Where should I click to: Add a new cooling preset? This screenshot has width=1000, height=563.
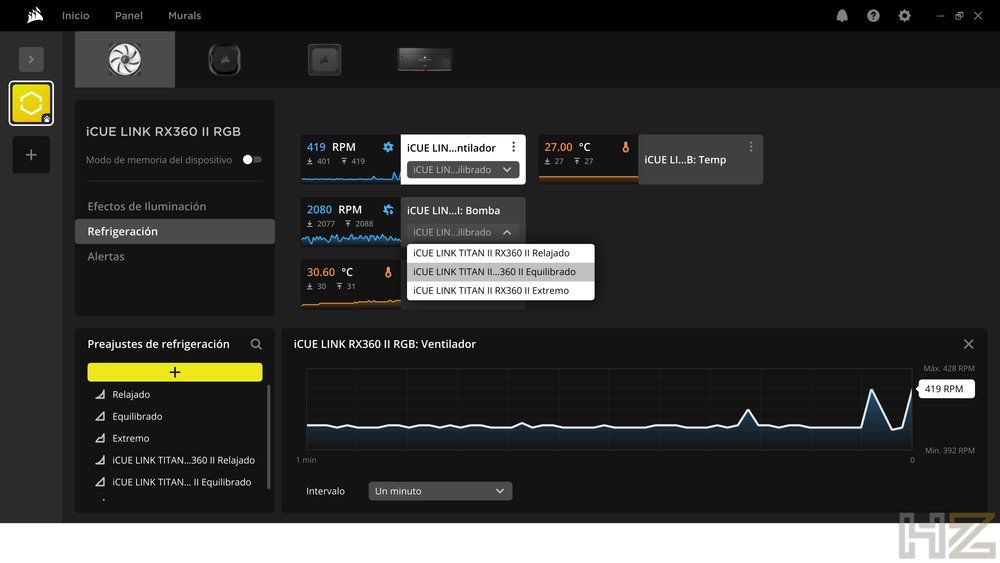pyautogui.click(x=175, y=372)
